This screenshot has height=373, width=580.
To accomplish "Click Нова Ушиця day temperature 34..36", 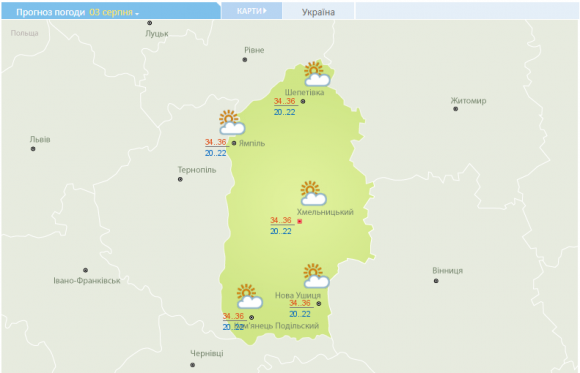I will 300,303.
